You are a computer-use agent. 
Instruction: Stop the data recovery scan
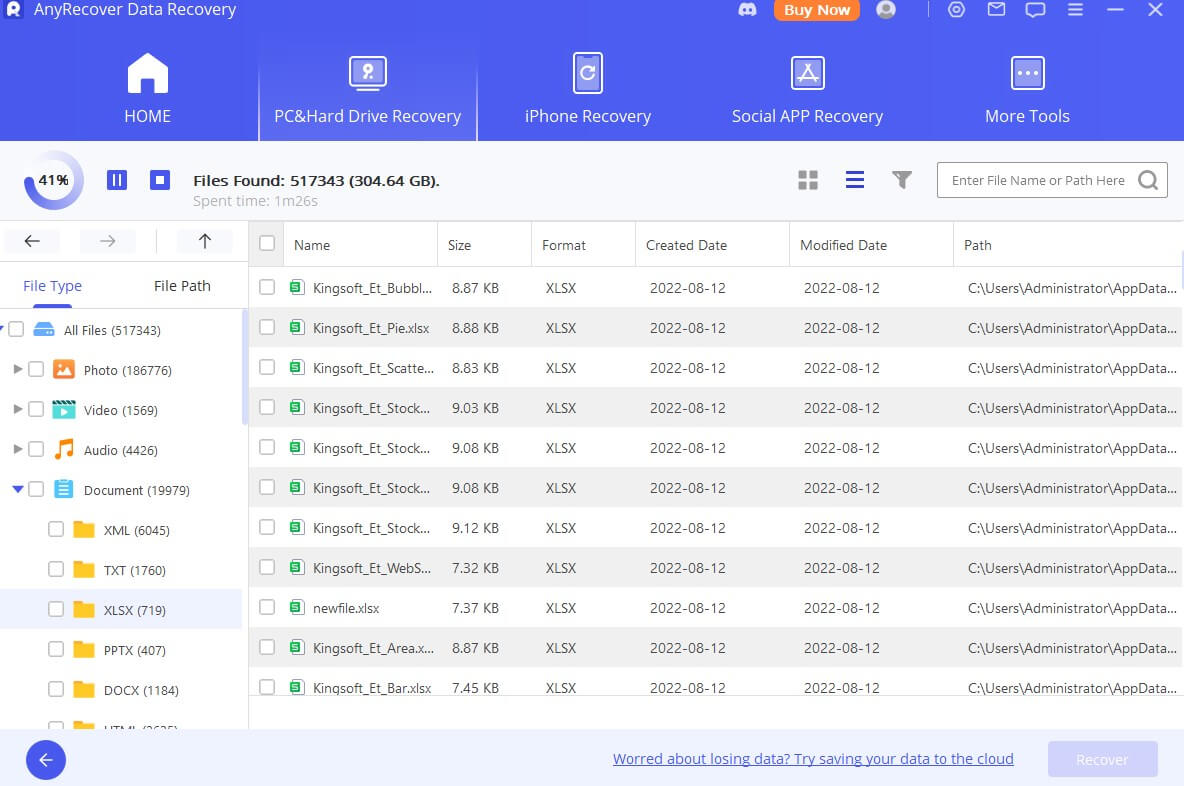coord(160,180)
